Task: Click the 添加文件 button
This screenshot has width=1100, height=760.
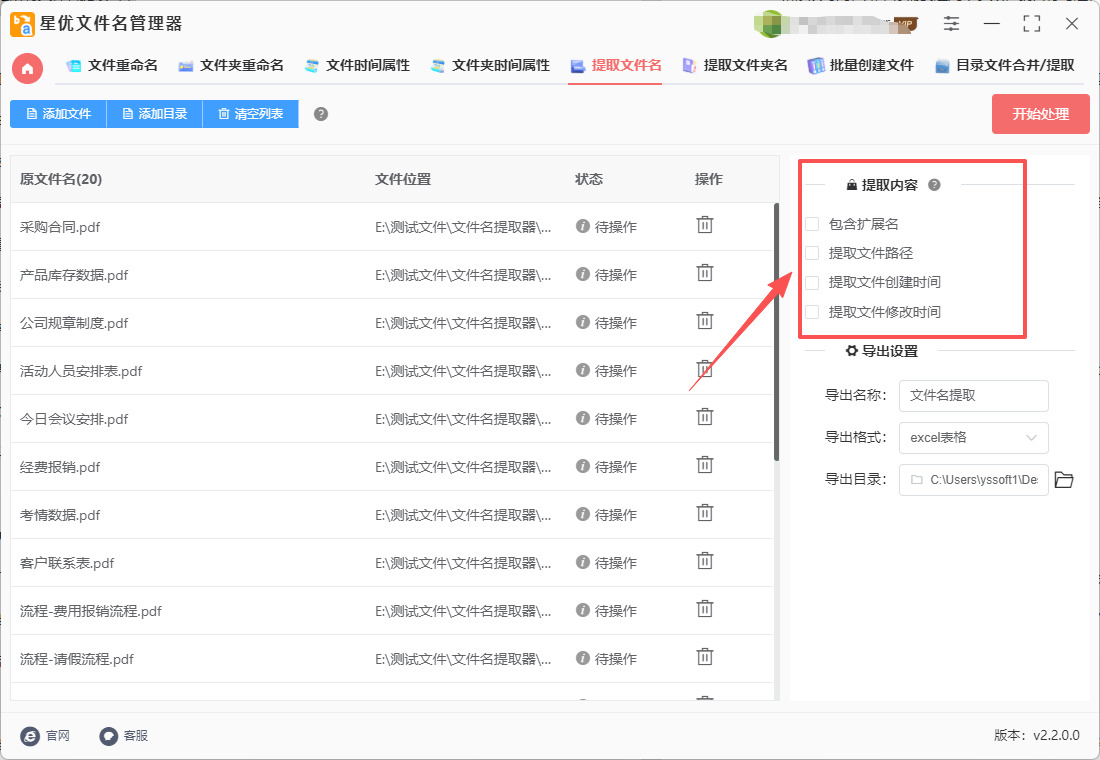Action: (58, 114)
